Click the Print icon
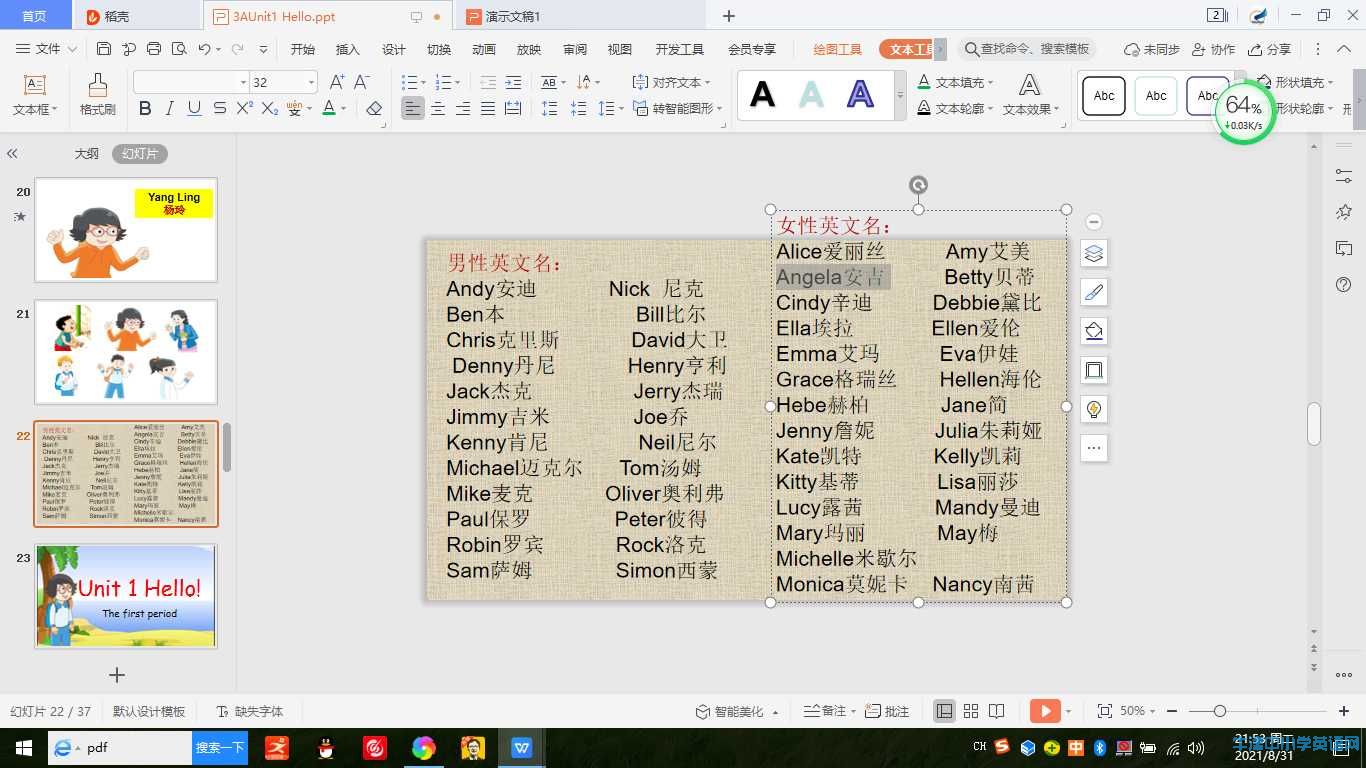 154,49
